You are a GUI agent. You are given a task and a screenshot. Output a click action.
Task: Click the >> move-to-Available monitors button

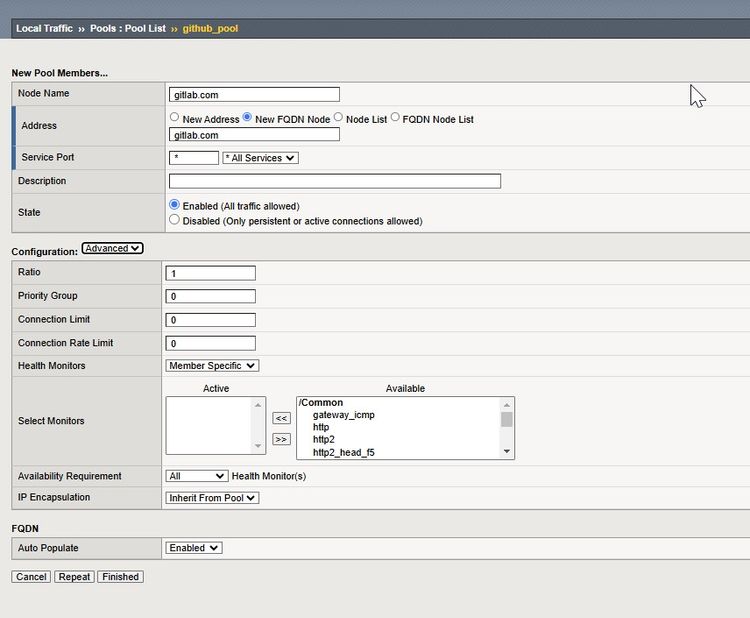click(281, 439)
